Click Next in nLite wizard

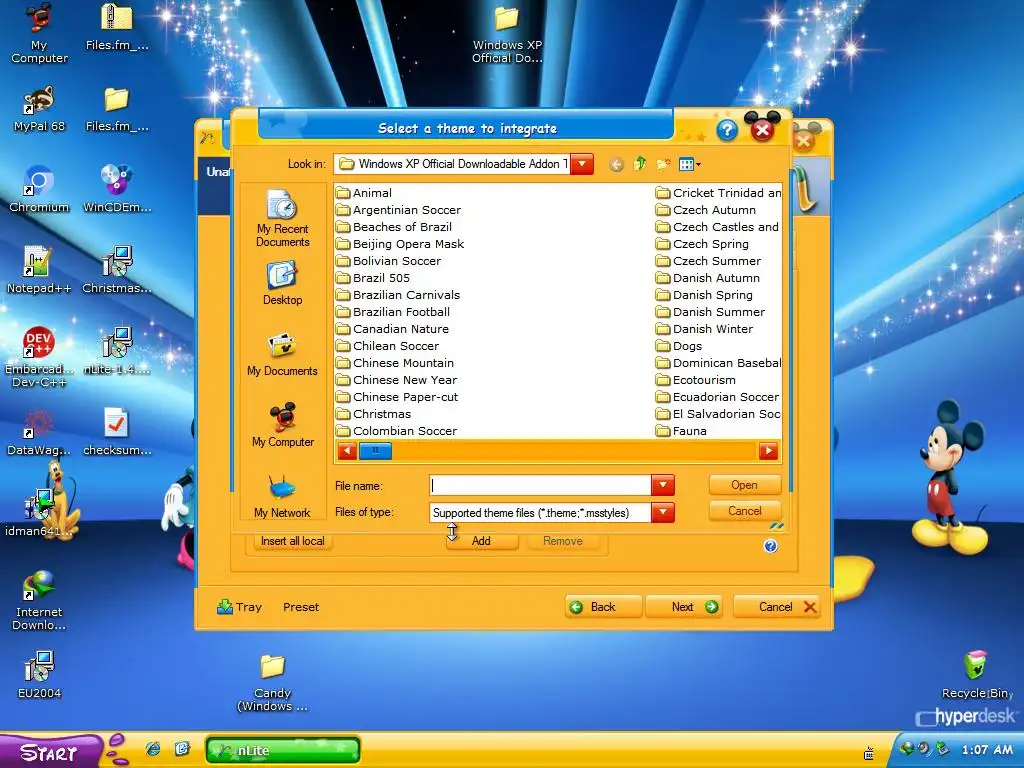(x=684, y=607)
